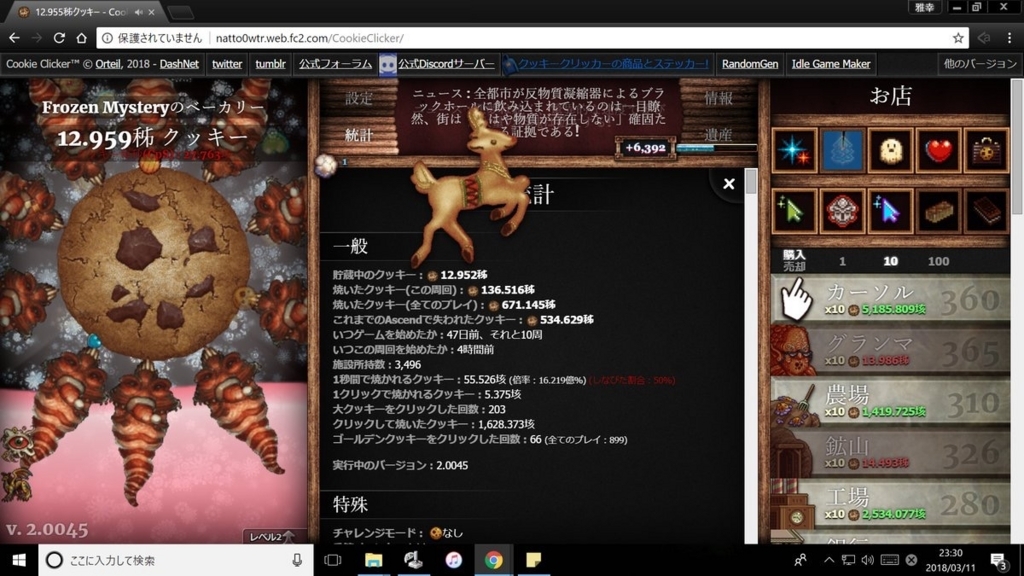This screenshot has height=576, width=1024.
Task: Buy the red heart upgrade icon
Action: point(938,150)
